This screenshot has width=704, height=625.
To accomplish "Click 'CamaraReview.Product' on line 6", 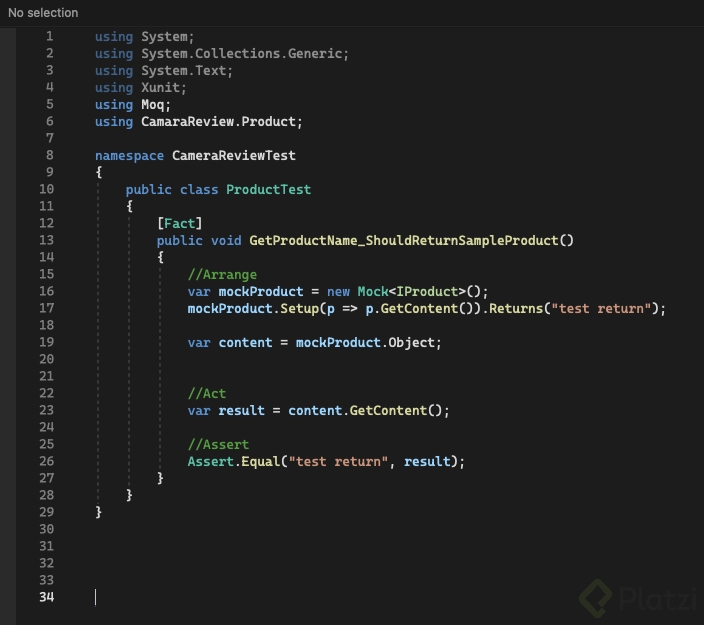I will click(x=219, y=121).
